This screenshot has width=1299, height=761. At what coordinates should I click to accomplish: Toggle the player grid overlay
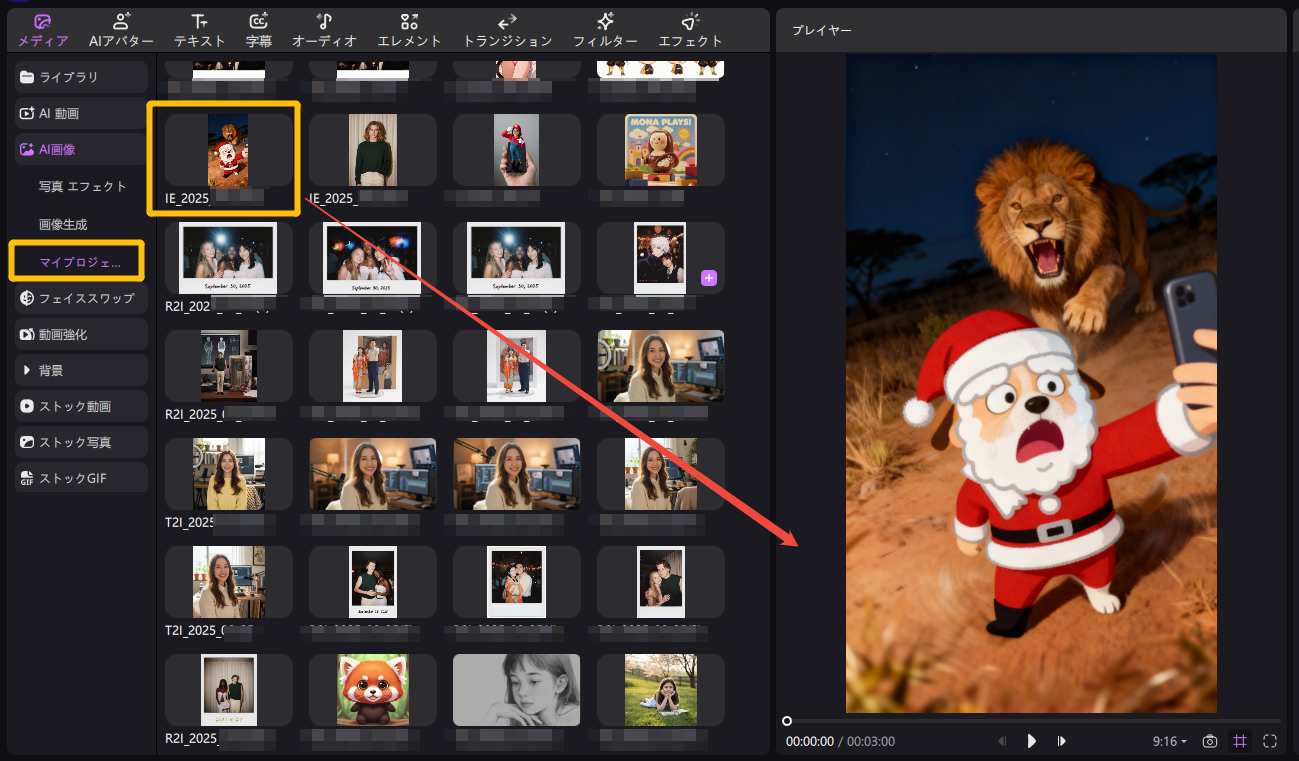tap(1240, 741)
